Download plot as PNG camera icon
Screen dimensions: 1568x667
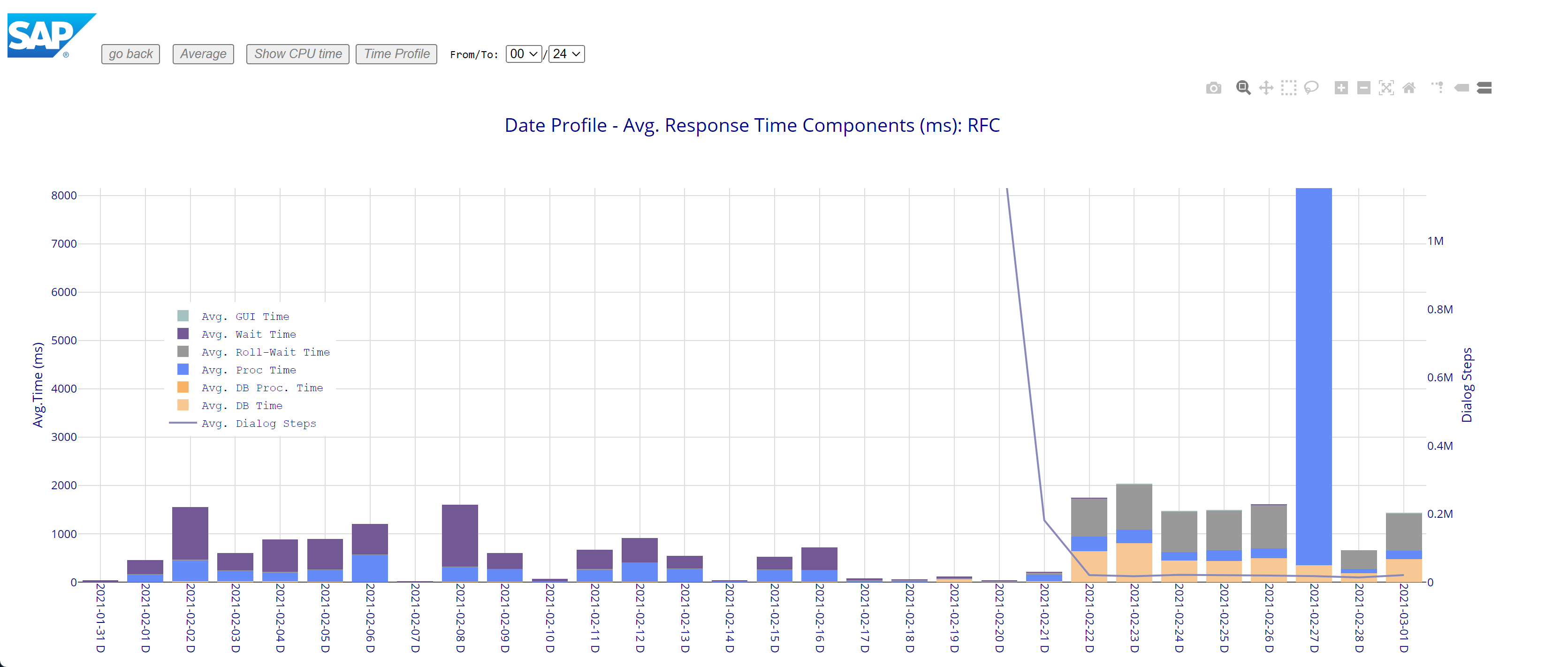tap(1213, 88)
